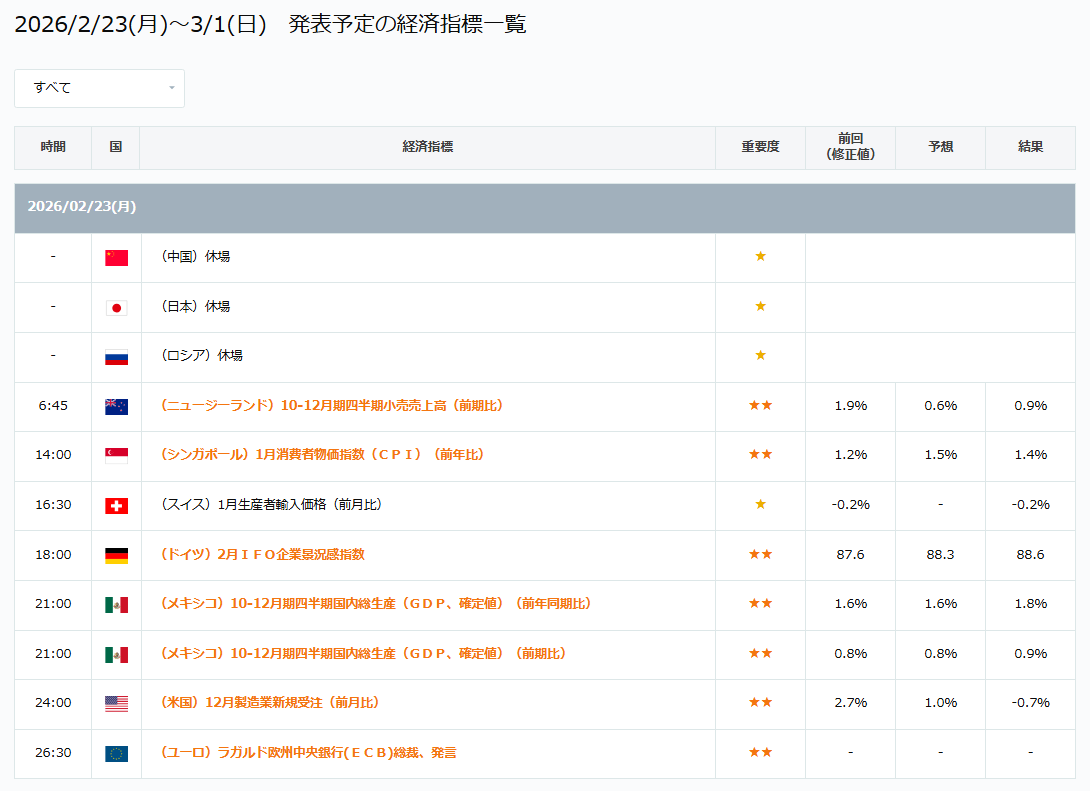Image resolution: width=1090 pixels, height=791 pixels.
Task: Click the New Zealand flag icon
Action: [x=116, y=406]
